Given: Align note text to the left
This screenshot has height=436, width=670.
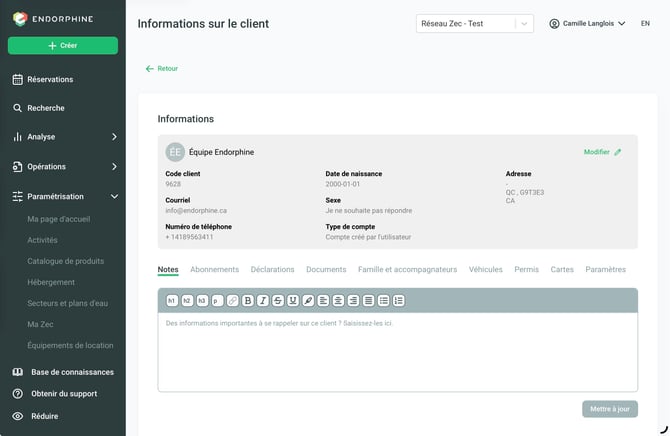Looking at the screenshot, I should (323, 300).
